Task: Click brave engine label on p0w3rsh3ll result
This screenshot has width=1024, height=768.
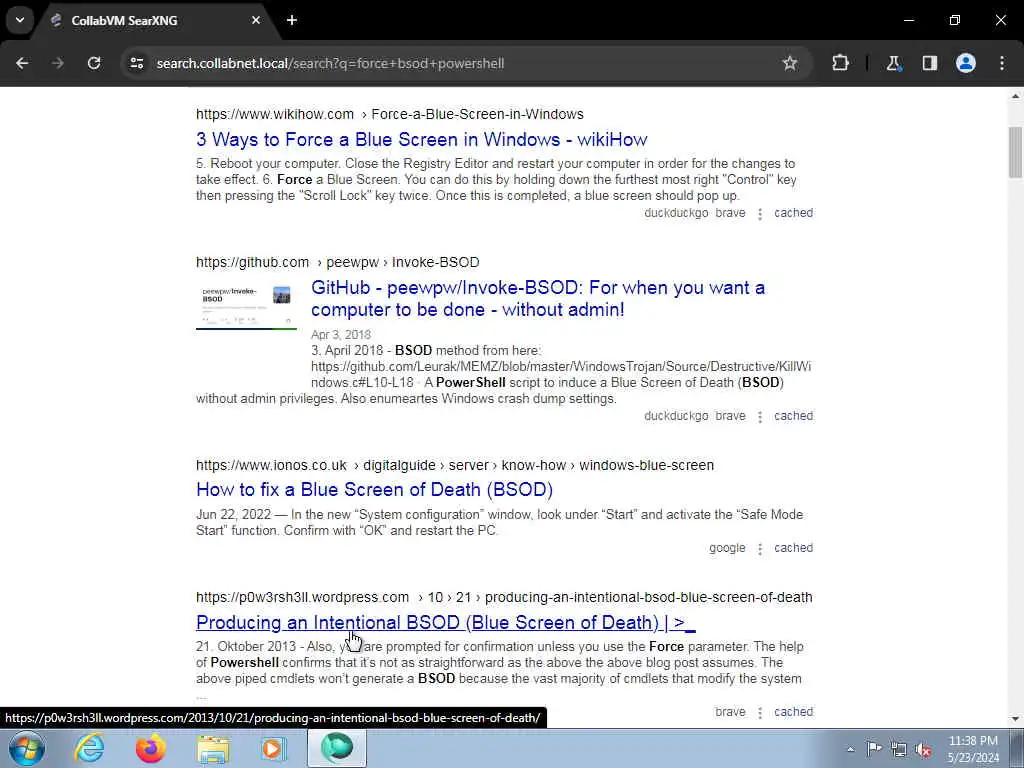Action: [x=730, y=712]
